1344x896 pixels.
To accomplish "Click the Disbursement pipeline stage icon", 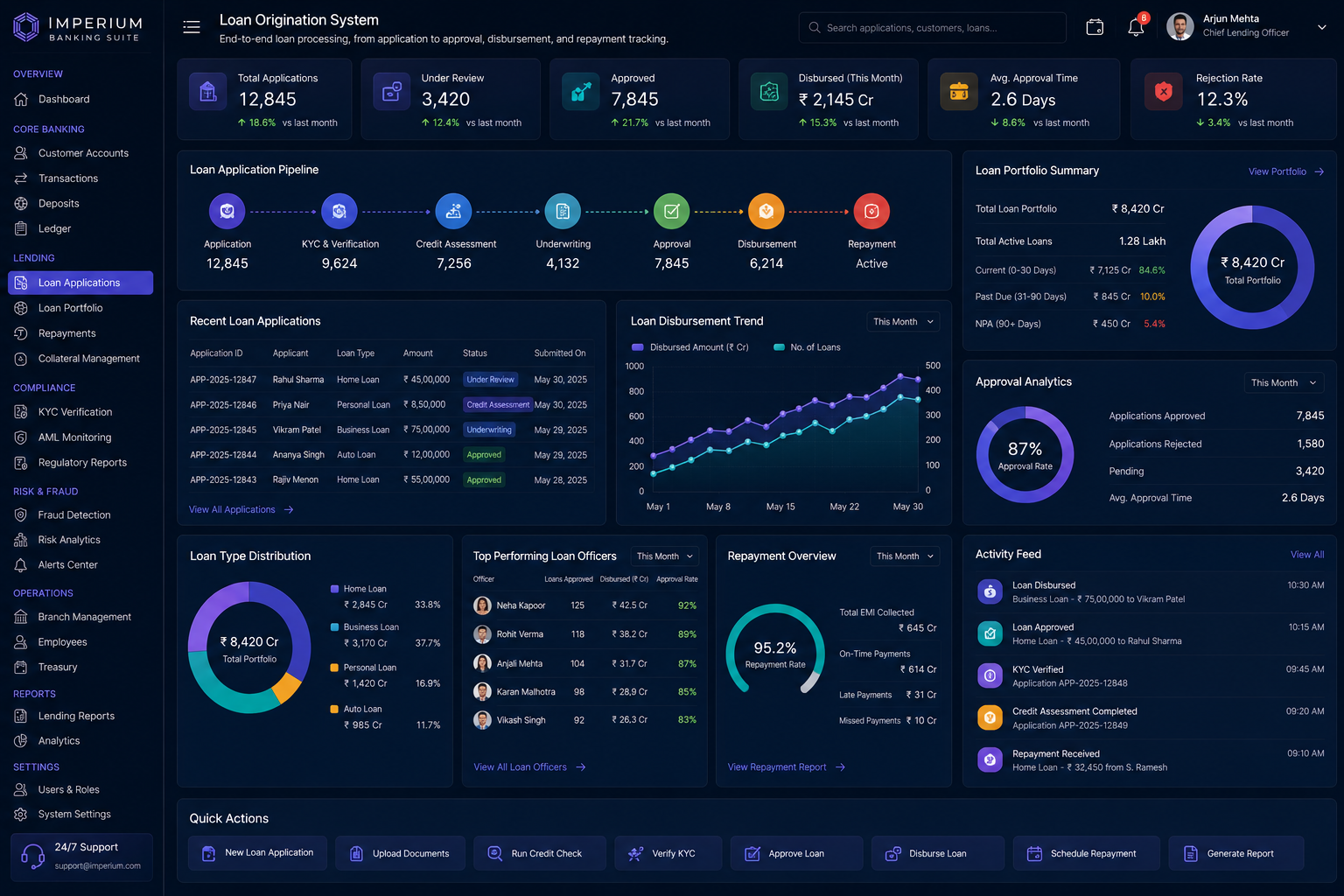I will [766, 211].
